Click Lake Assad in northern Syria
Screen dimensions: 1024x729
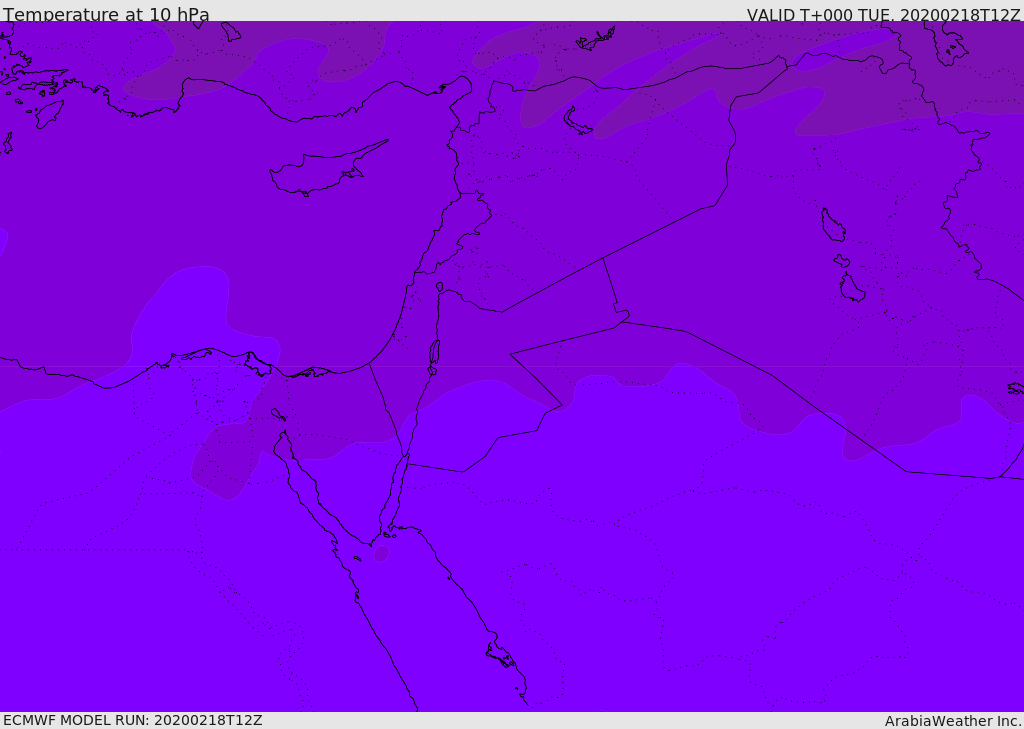pos(578,121)
